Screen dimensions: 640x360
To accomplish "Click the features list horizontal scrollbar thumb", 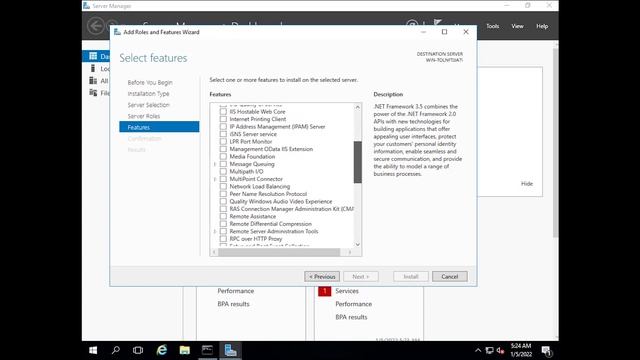I will (x=279, y=252).
